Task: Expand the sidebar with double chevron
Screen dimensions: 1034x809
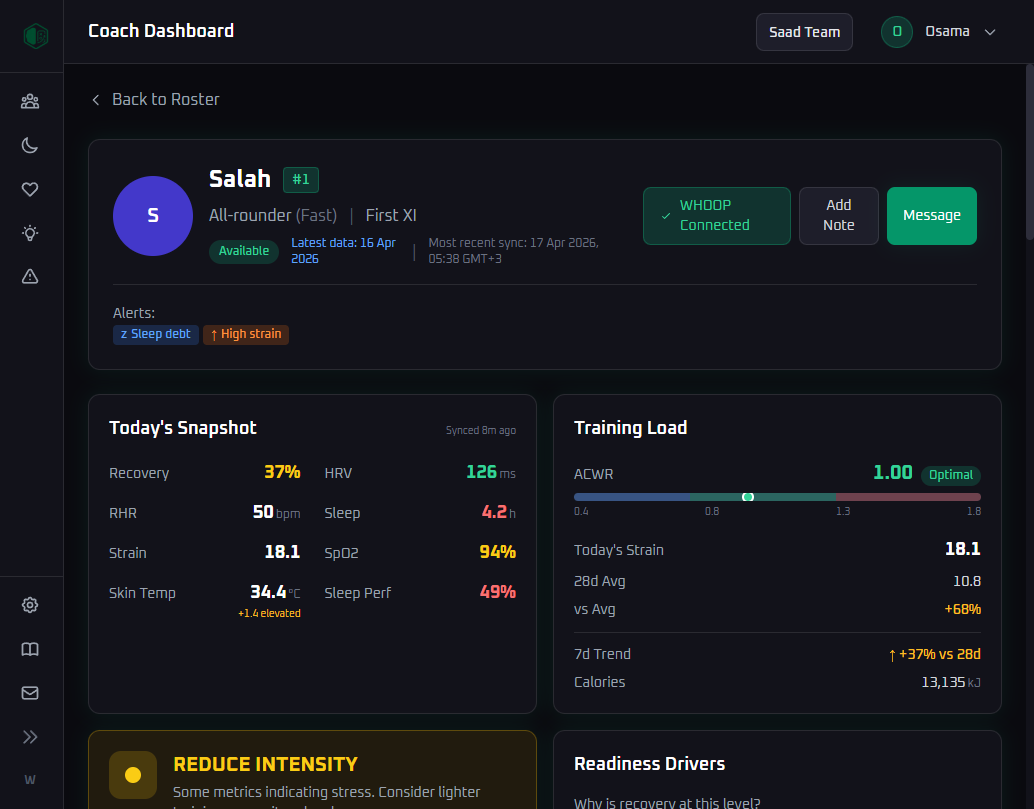Action: pyautogui.click(x=30, y=737)
